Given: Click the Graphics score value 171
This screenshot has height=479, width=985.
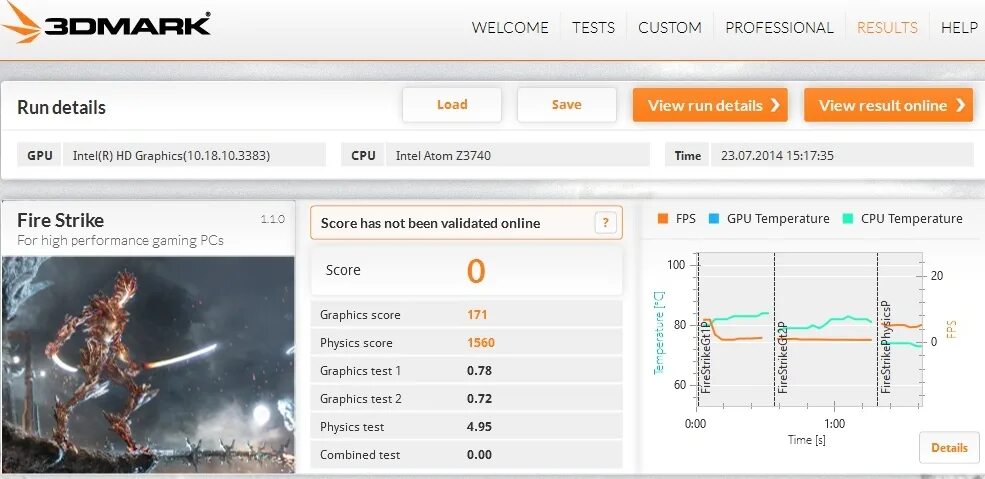Looking at the screenshot, I should click(477, 315).
